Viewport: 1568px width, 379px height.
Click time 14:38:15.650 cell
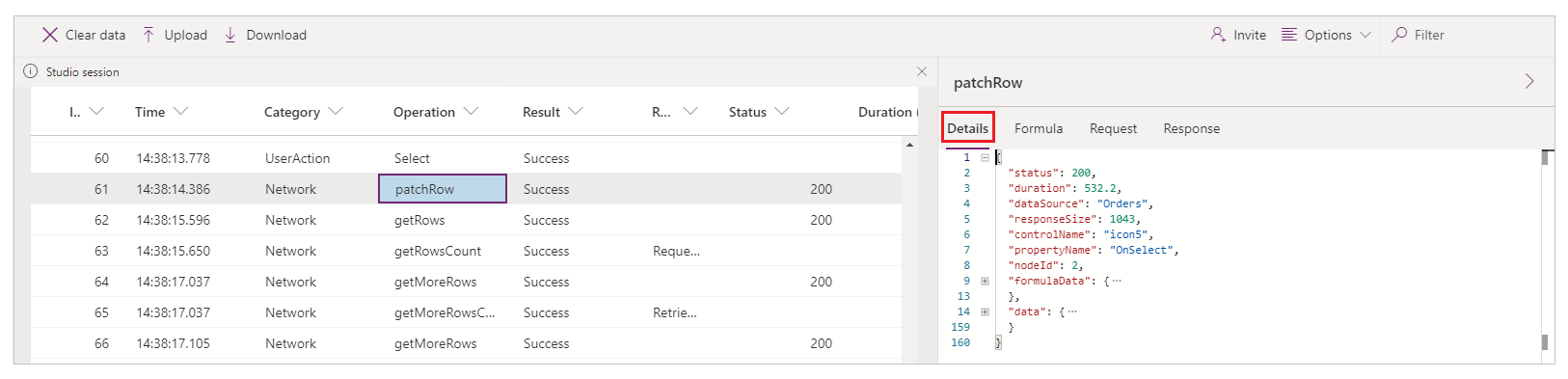(174, 251)
